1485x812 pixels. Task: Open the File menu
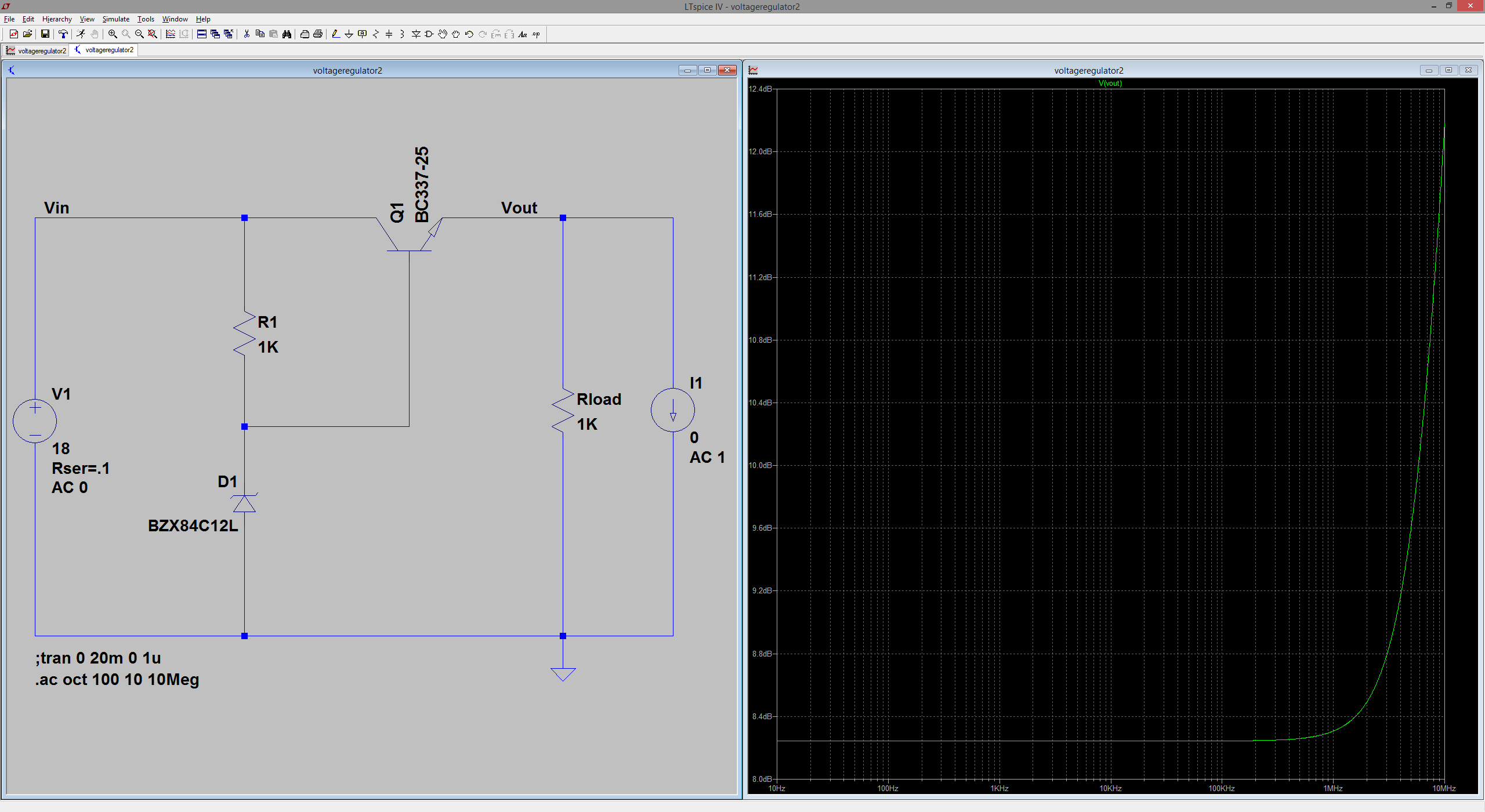pyautogui.click(x=9, y=19)
